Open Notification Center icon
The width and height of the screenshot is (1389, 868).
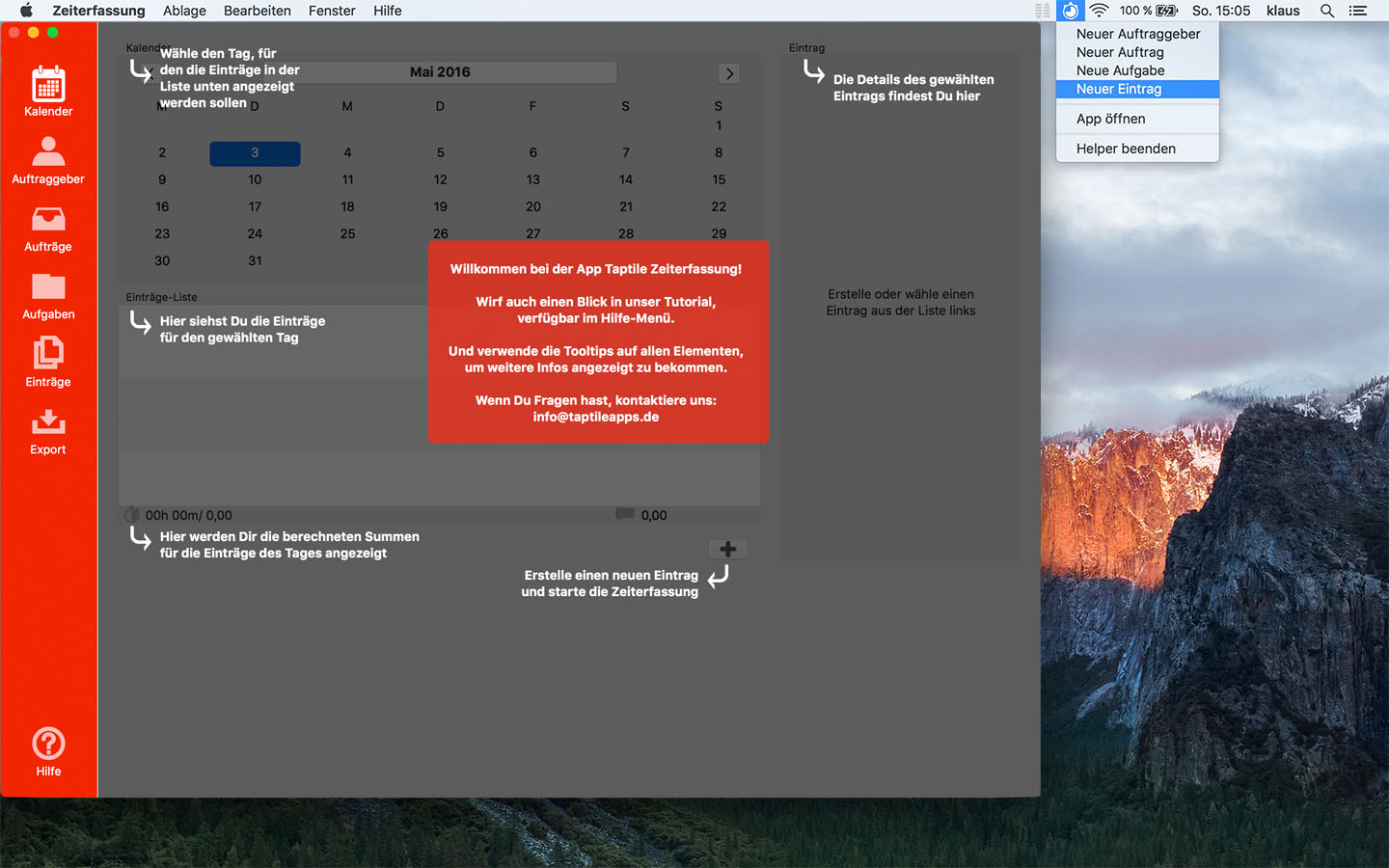coord(1358,11)
